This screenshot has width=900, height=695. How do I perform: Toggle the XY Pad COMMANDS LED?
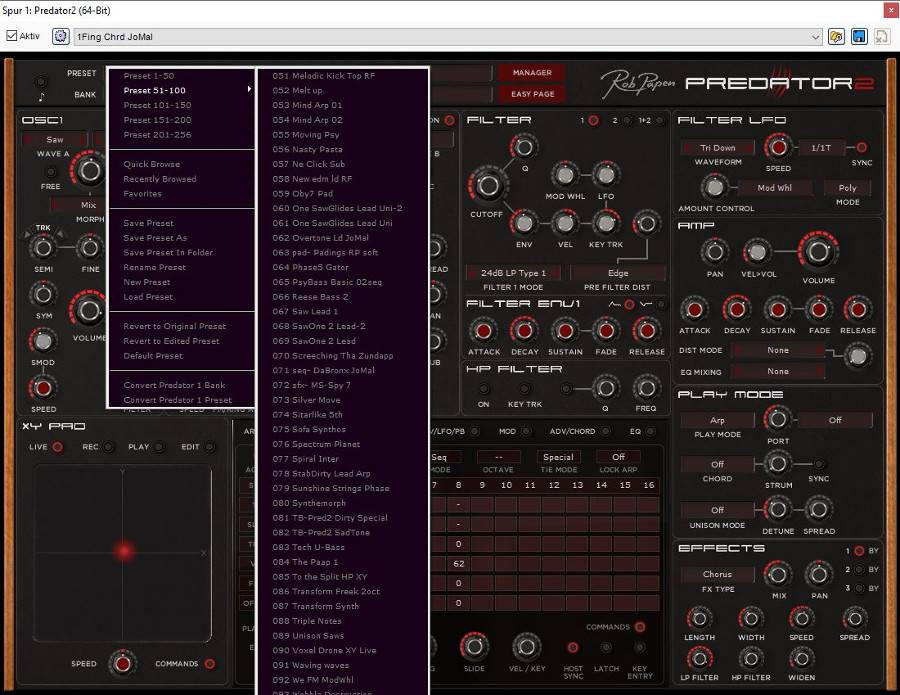210,664
